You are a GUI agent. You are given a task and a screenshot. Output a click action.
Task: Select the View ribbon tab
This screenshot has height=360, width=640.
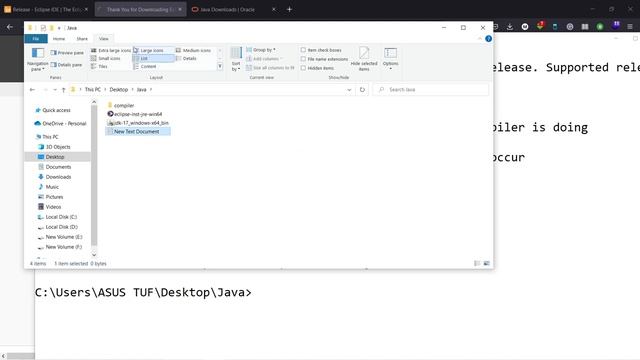click(x=104, y=39)
